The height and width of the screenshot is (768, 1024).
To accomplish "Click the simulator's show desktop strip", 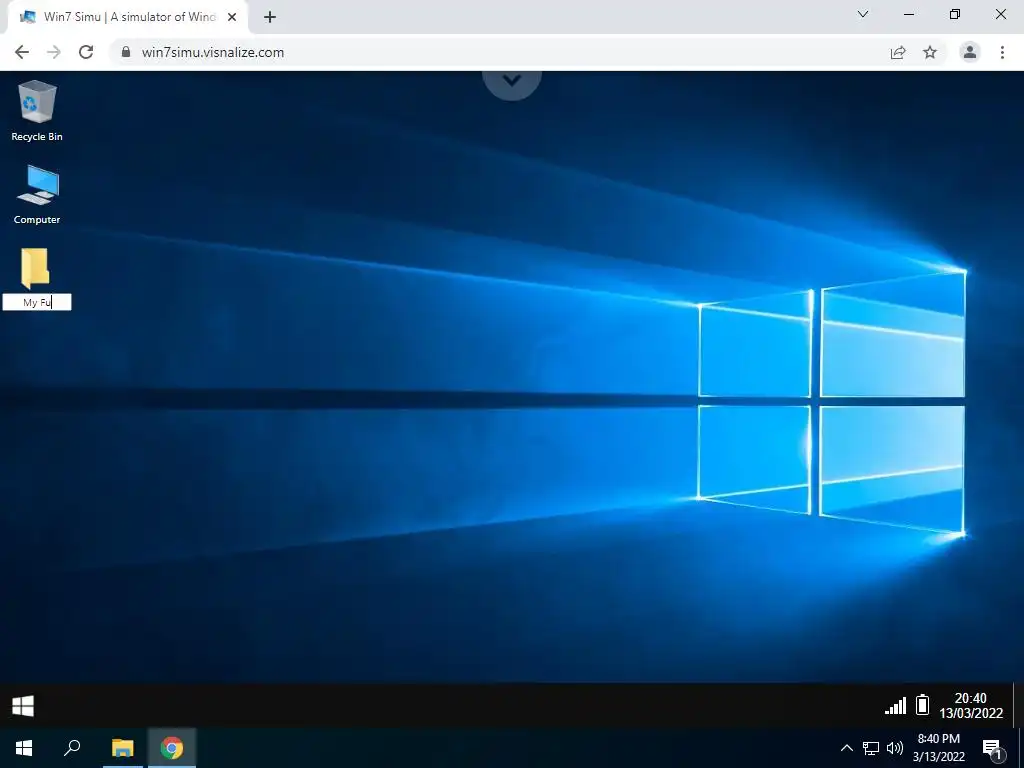I will tap(1018, 705).
